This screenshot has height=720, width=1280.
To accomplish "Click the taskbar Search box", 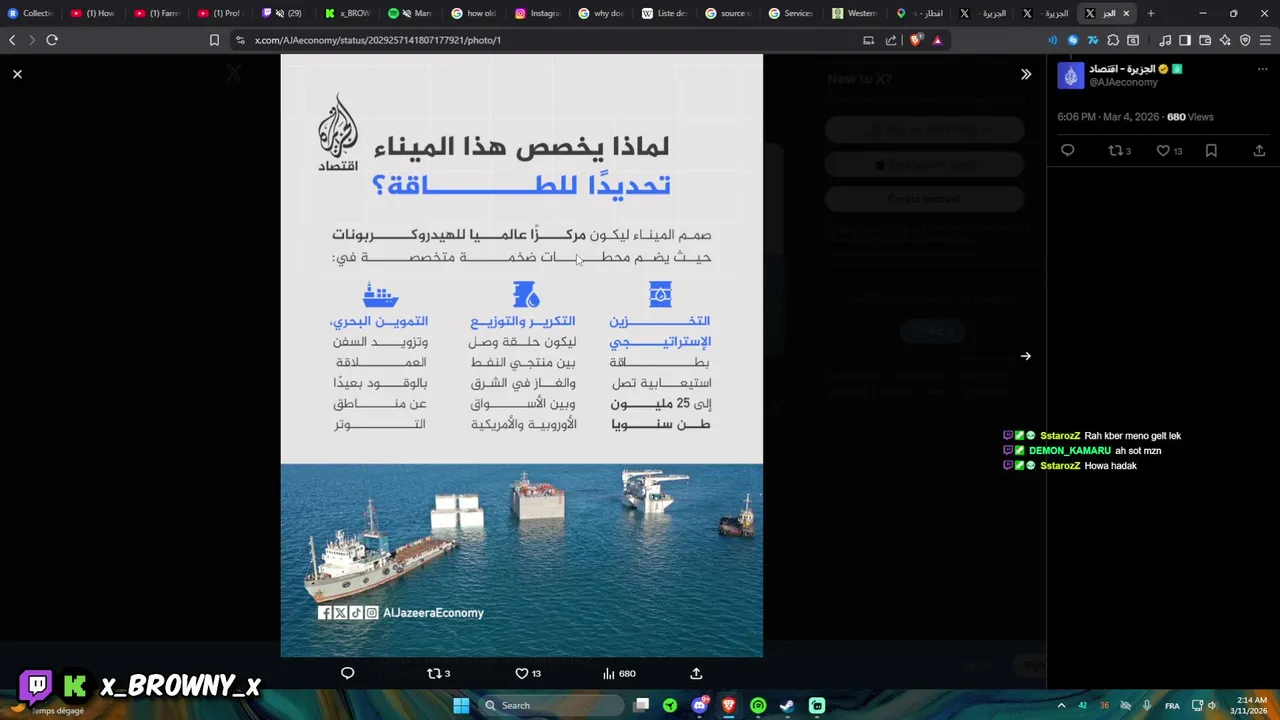I will tap(550, 705).
